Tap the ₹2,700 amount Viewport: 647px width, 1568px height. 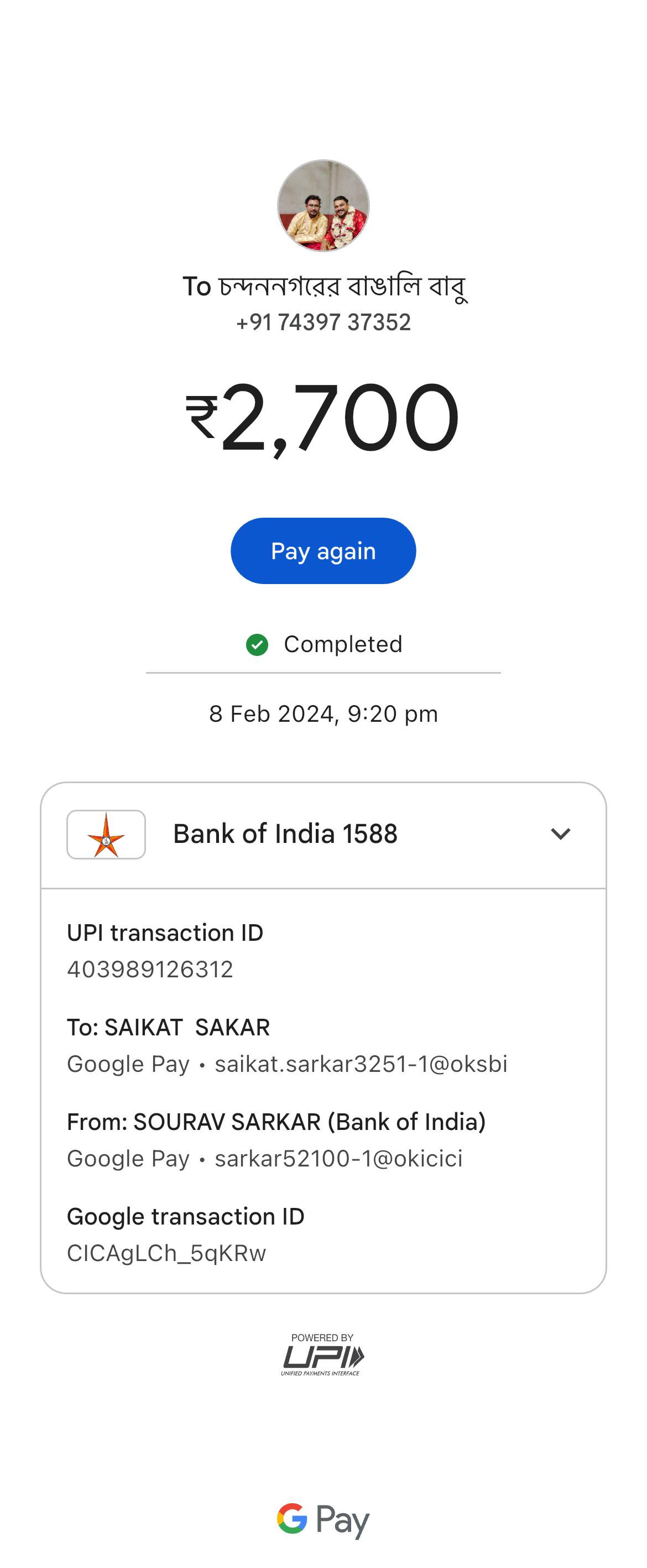[x=323, y=418]
